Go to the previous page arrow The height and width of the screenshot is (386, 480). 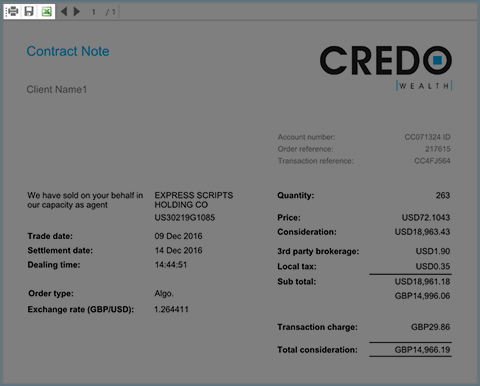(x=64, y=12)
